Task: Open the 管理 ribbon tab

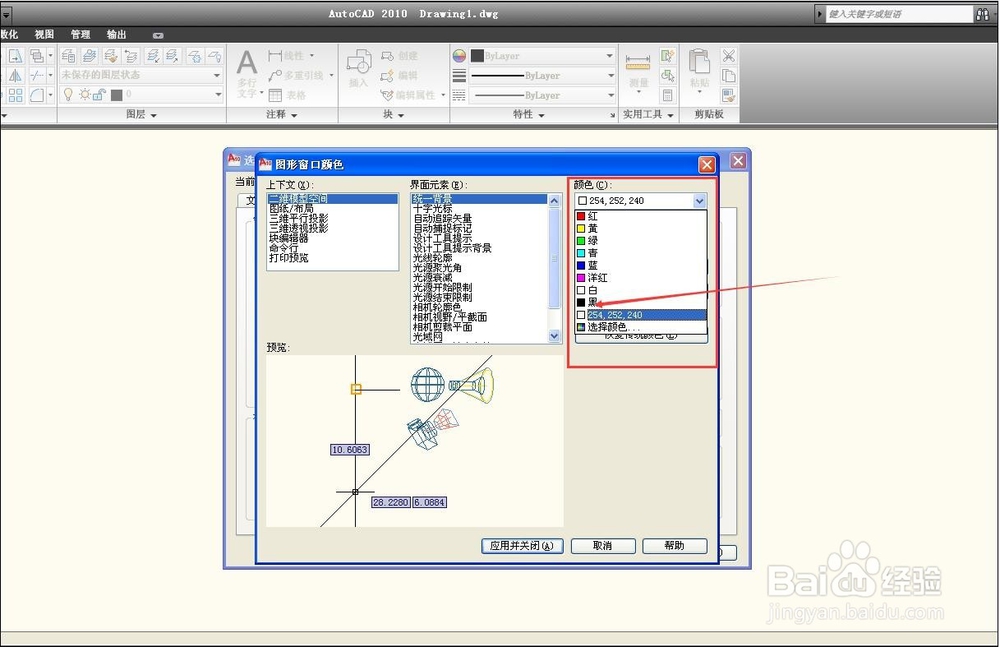Action: [x=80, y=34]
